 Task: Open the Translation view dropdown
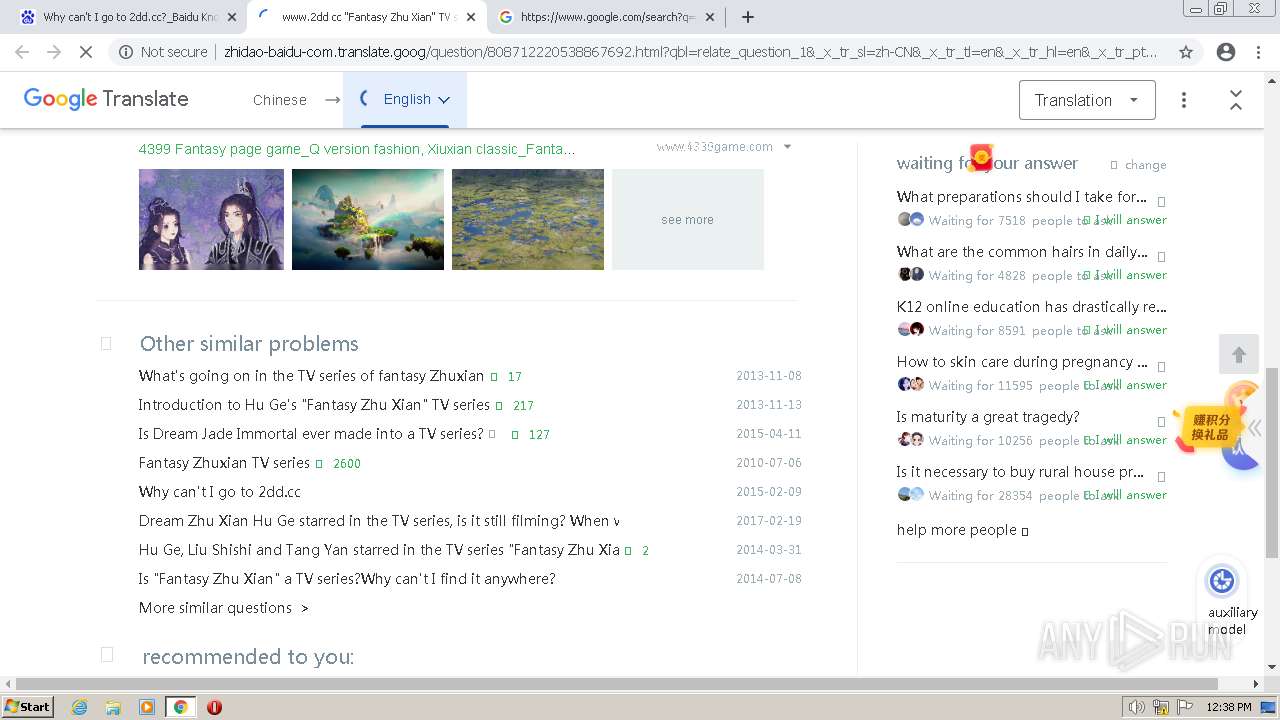coord(1087,100)
